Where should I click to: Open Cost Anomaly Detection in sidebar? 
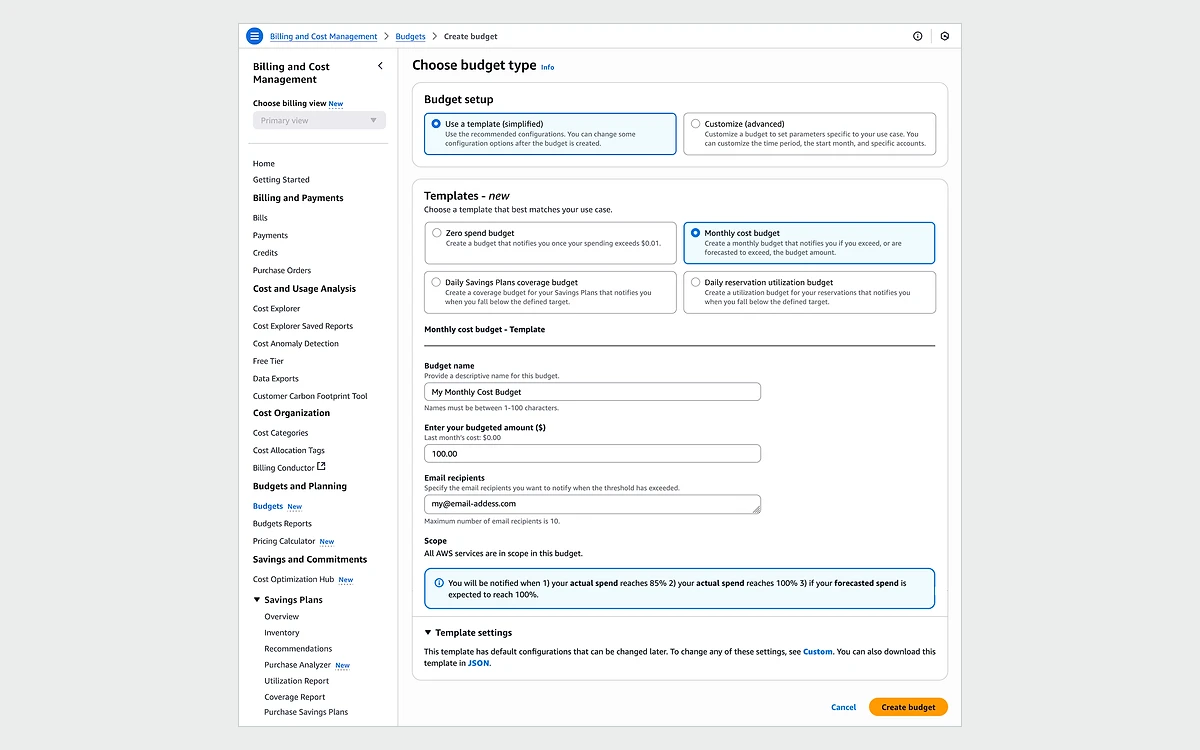coord(296,343)
